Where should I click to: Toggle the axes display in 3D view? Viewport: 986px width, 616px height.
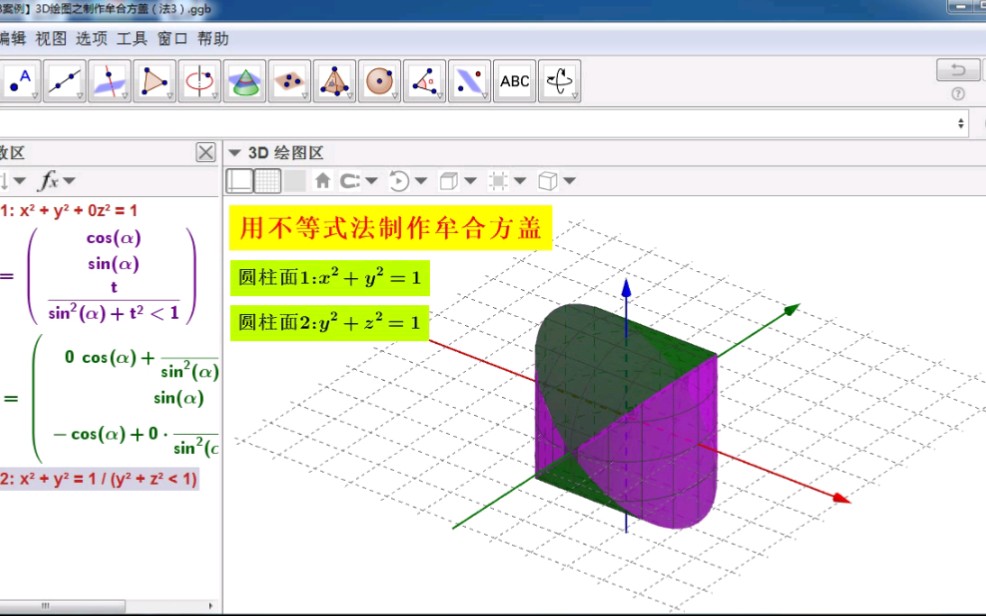point(242,181)
